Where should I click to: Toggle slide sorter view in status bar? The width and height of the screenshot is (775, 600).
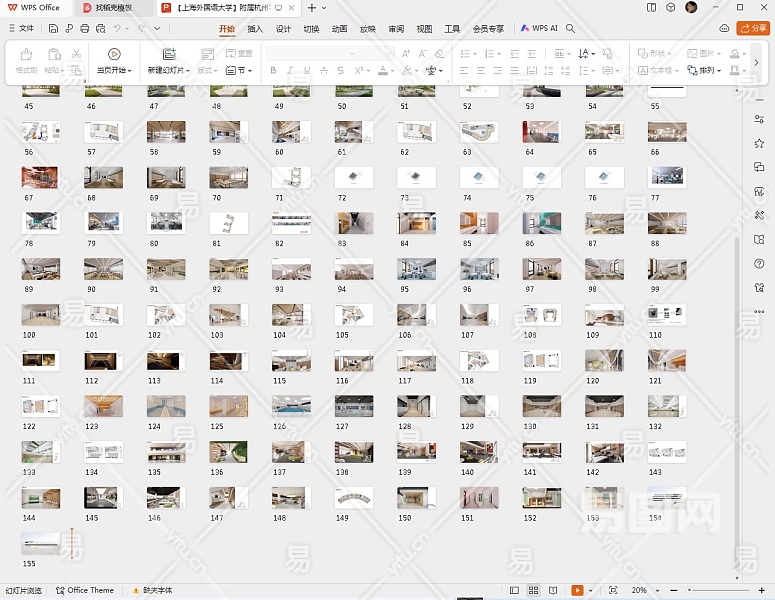[x=534, y=591]
